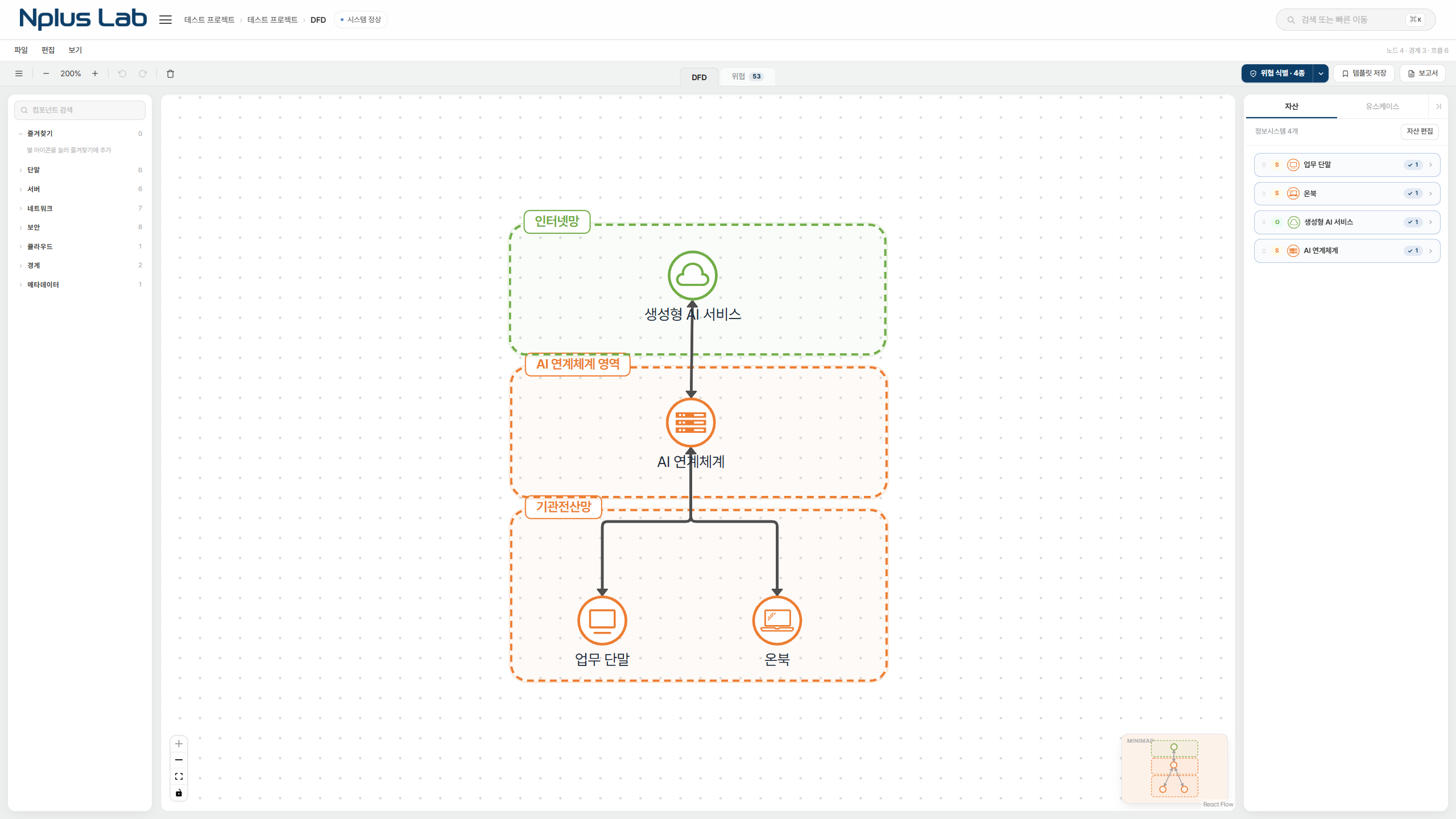Click the 200% zoom level text
The height and width of the screenshot is (819, 1456).
point(71,73)
